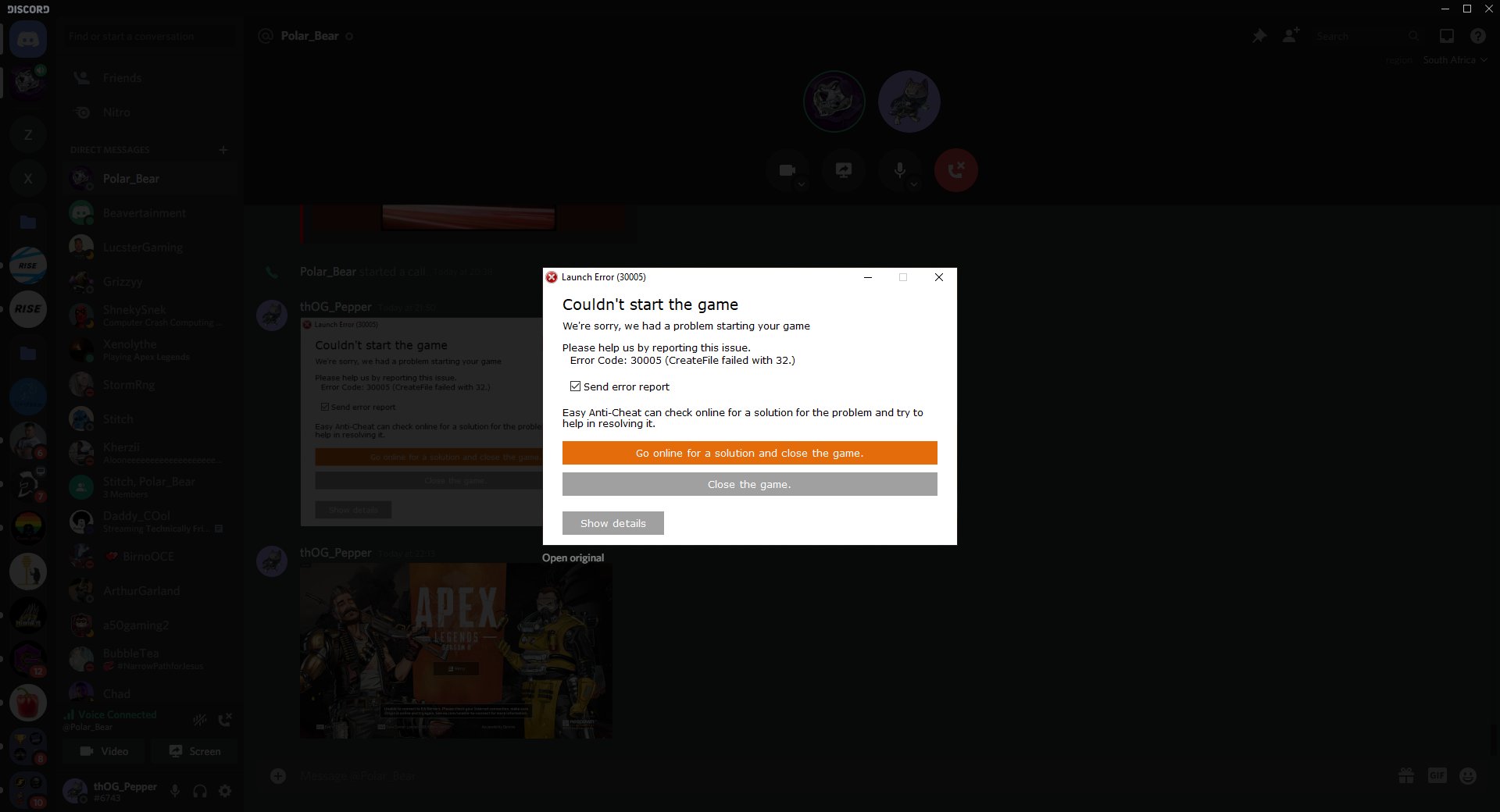Open the region South Africa dropdown

[x=1455, y=60]
